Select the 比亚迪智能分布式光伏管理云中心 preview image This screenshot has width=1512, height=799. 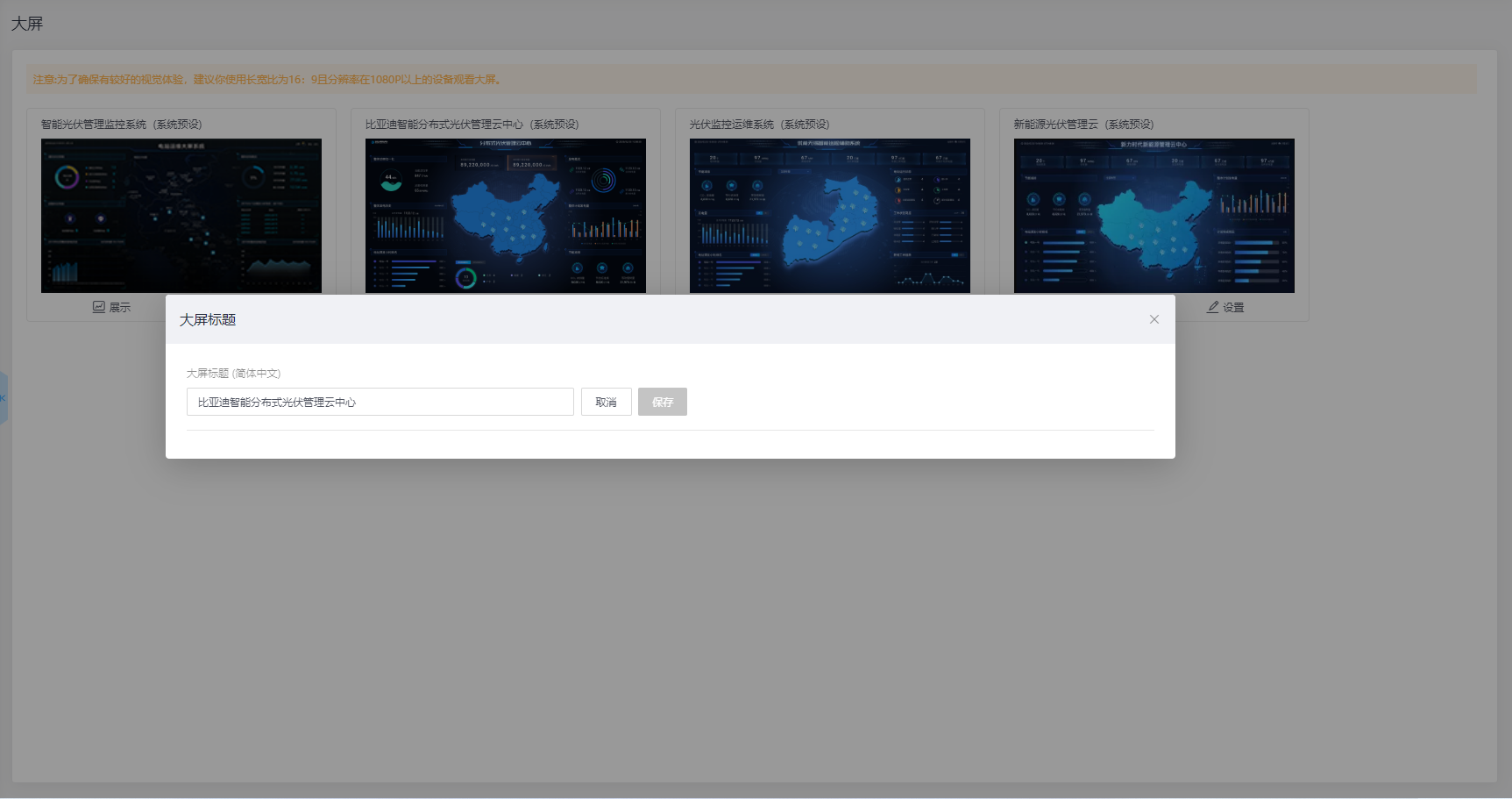(506, 215)
